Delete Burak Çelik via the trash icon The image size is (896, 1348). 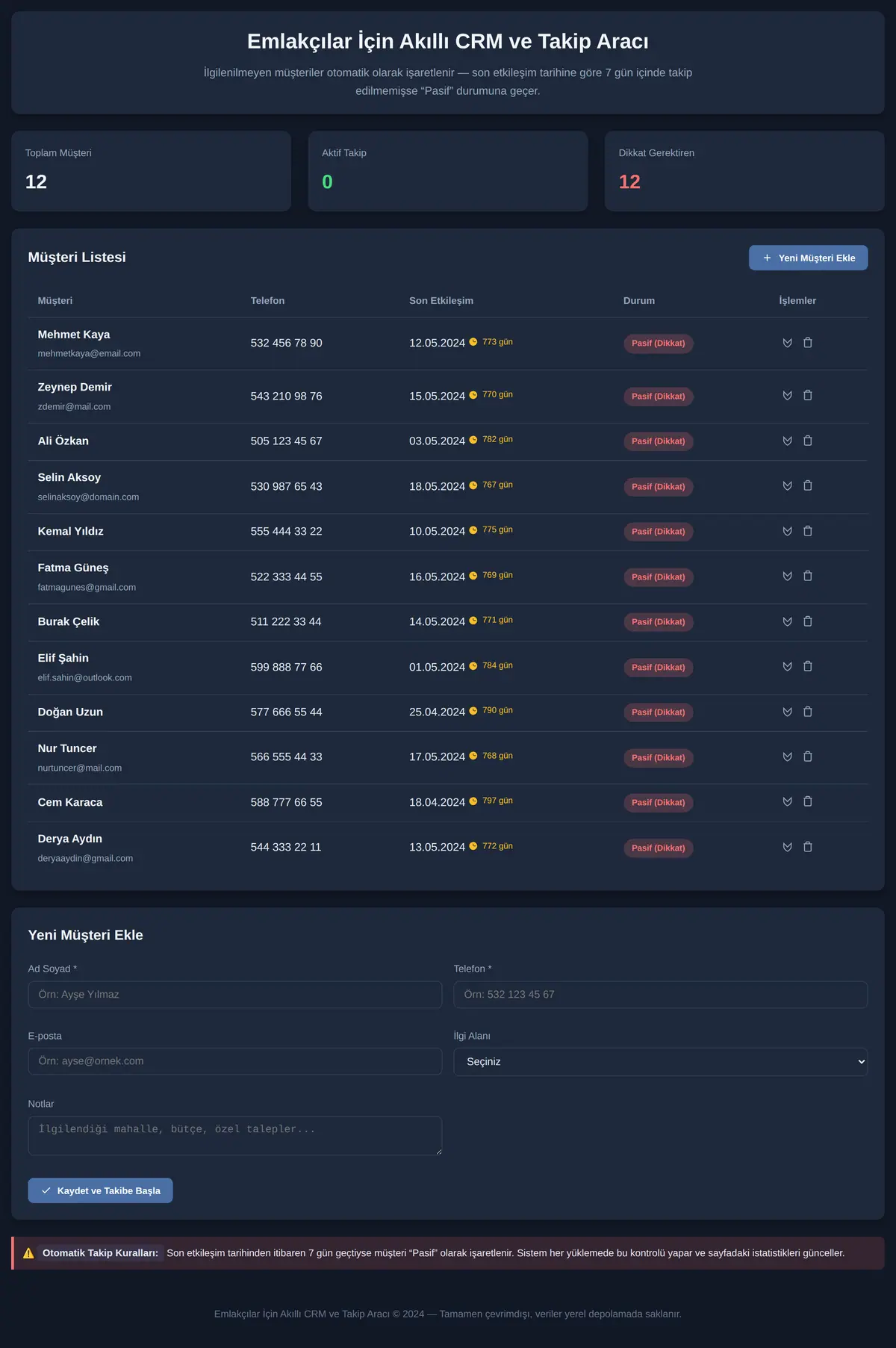coord(808,621)
